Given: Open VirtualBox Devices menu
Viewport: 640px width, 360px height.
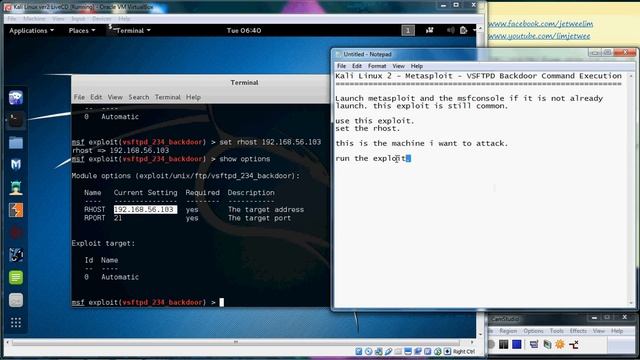Looking at the screenshot, I should 101,19.
